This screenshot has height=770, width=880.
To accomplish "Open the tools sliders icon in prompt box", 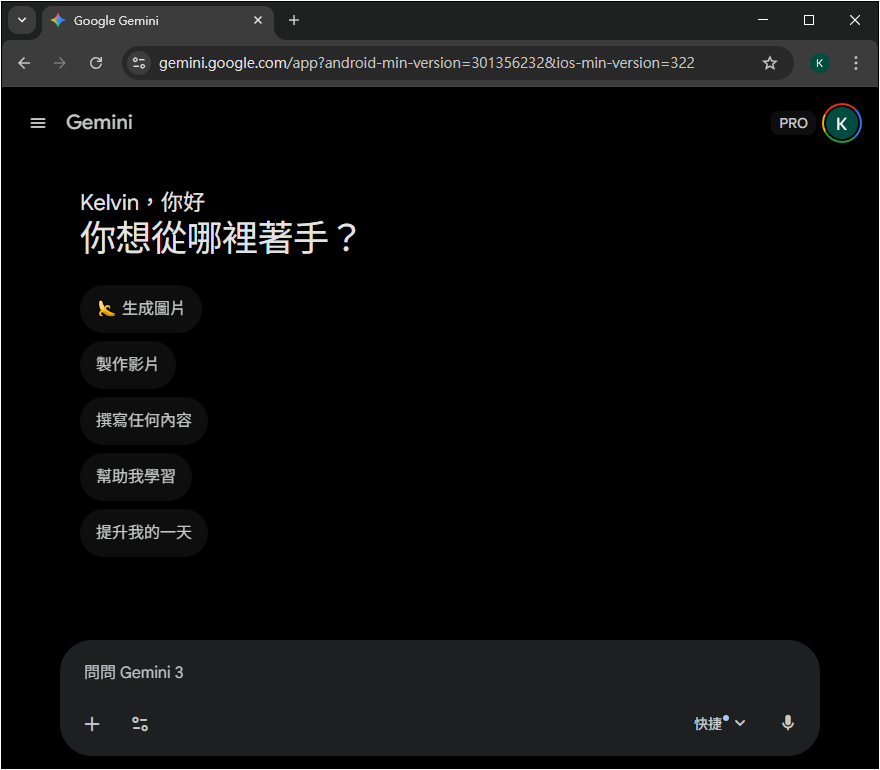I will tap(140, 724).
